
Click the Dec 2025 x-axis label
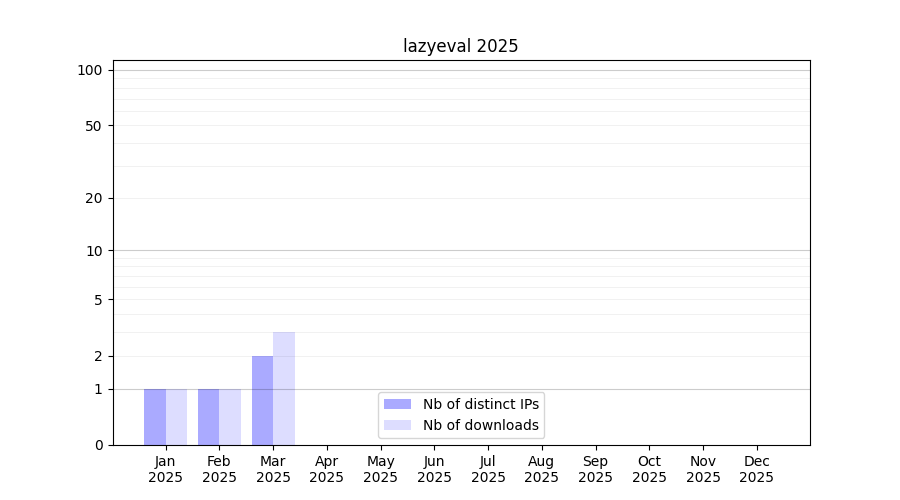757,469
